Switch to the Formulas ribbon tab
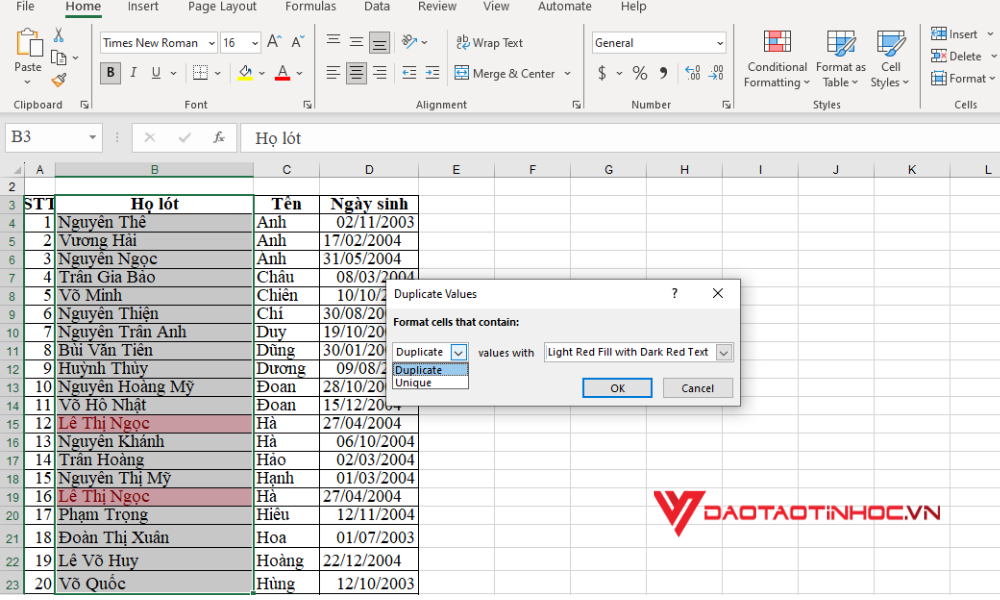 tap(310, 8)
